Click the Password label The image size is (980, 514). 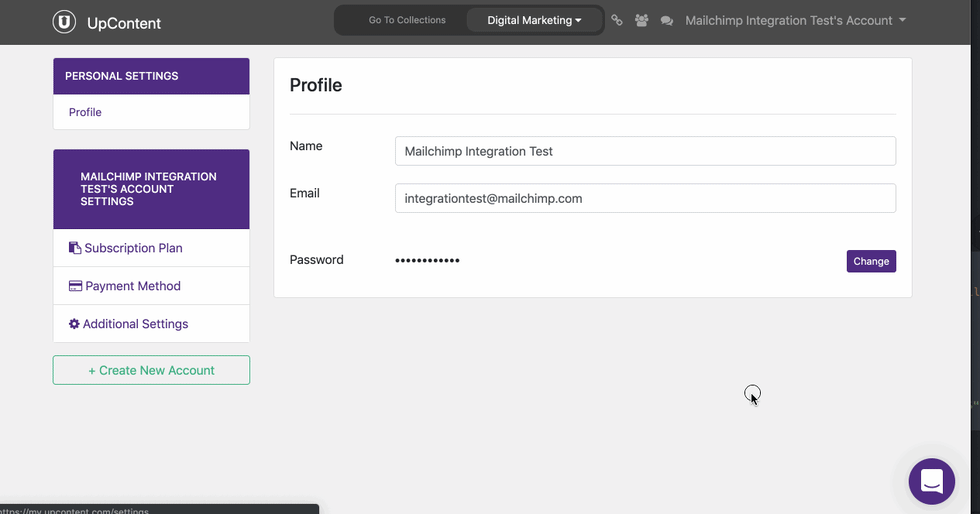[x=316, y=260]
